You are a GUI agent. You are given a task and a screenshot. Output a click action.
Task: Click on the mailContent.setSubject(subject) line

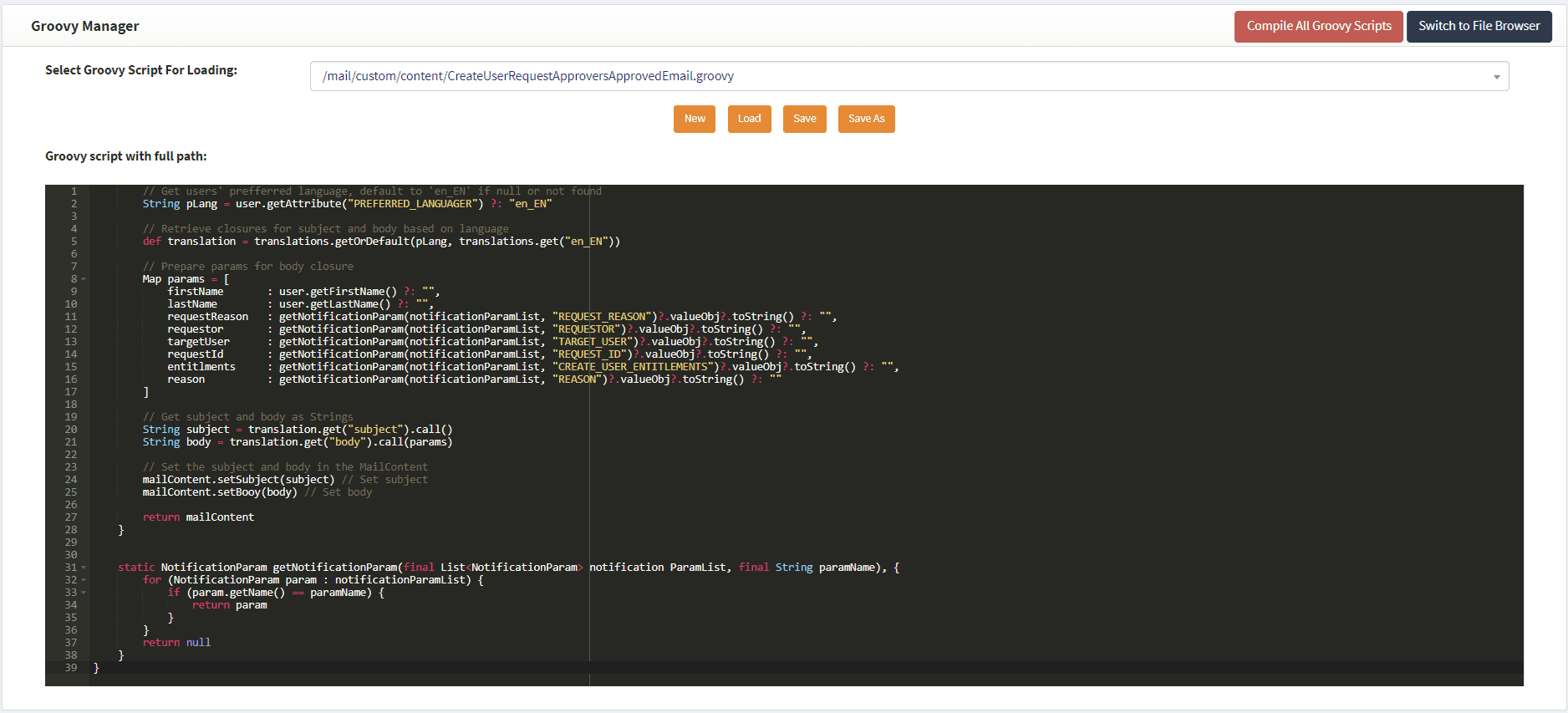click(x=238, y=480)
